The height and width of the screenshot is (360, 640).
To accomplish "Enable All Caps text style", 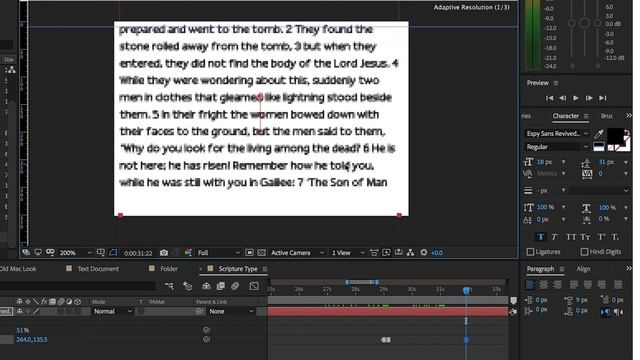I will [x=571, y=237].
